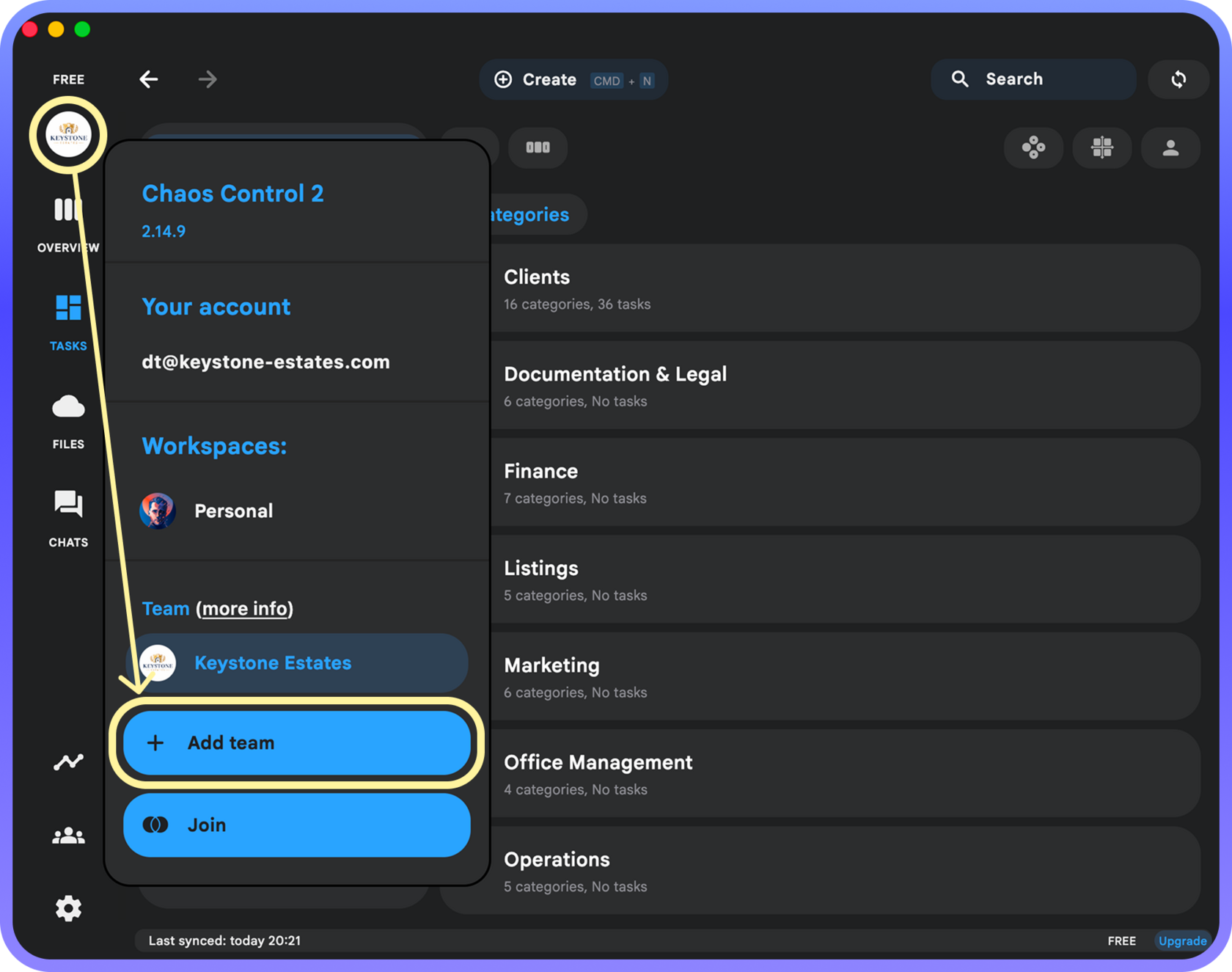Click the four-dots cluster view icon
This screenshot has width=1232, height=972.
pos(1033,147)
